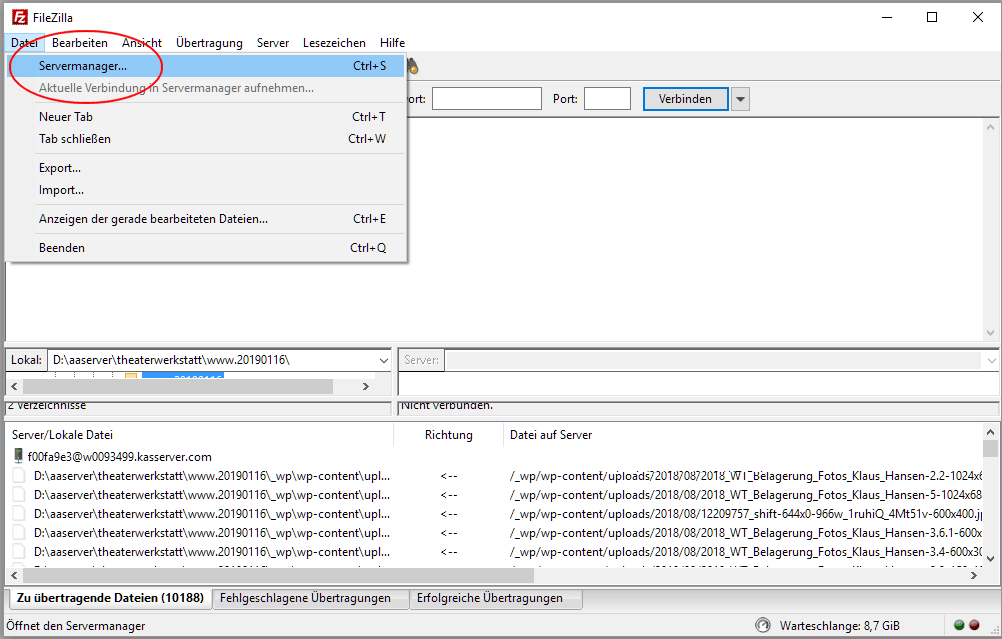Choose Neuer Tab from the Datei menu

tap(206, 117)
